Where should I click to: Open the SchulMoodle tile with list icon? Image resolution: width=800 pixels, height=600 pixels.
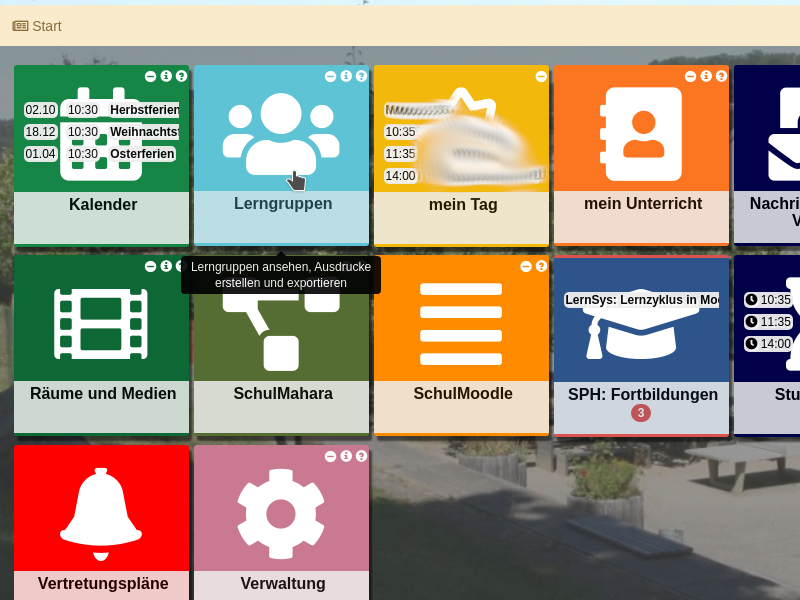tap(461, 324)
